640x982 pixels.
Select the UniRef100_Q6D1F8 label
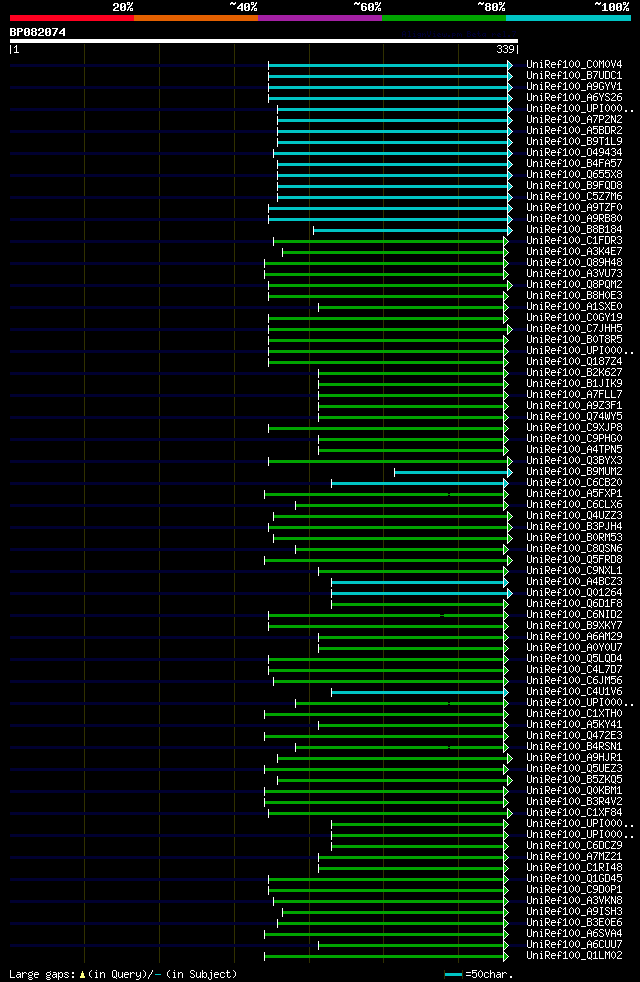pos(574,604)
